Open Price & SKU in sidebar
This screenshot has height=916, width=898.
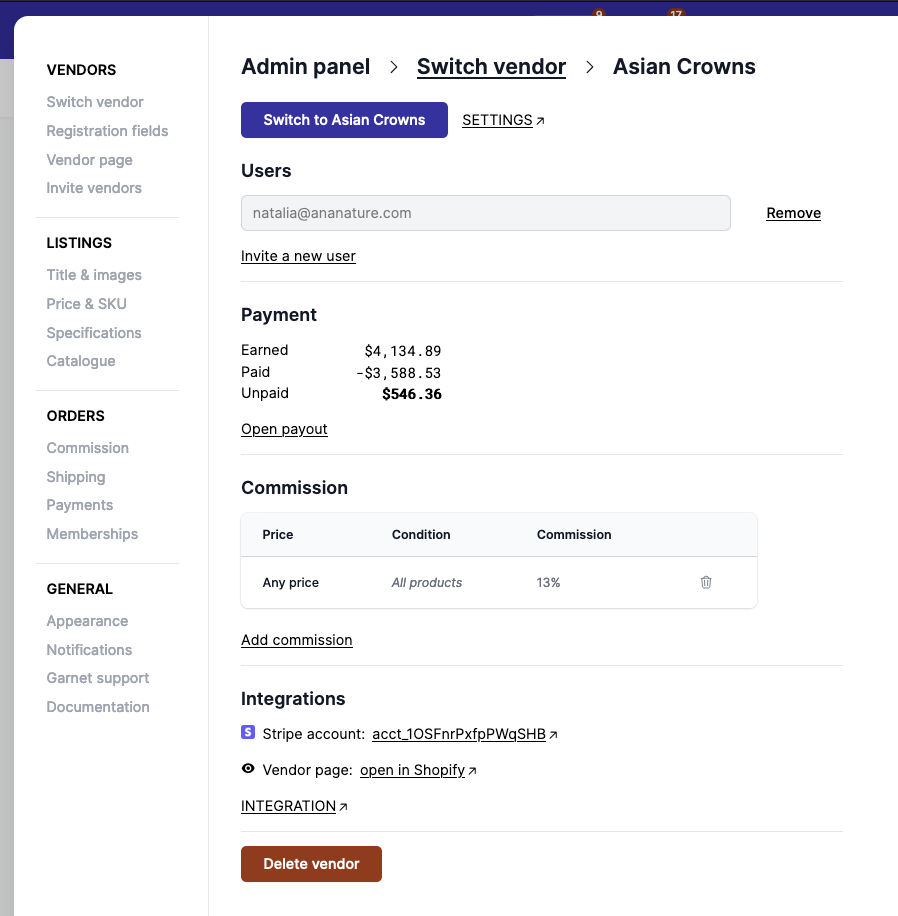pos(86,304)
